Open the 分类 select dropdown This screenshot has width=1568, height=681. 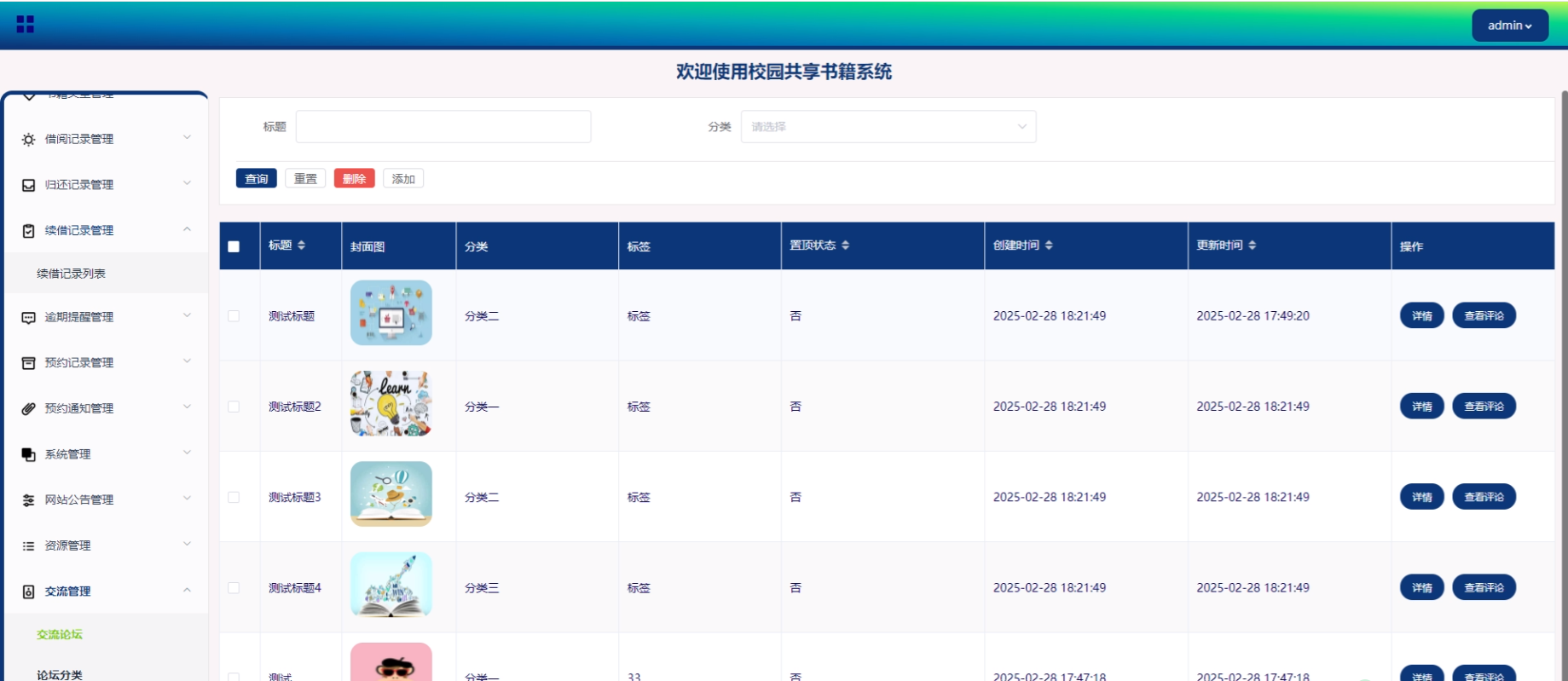click(888, 127)
